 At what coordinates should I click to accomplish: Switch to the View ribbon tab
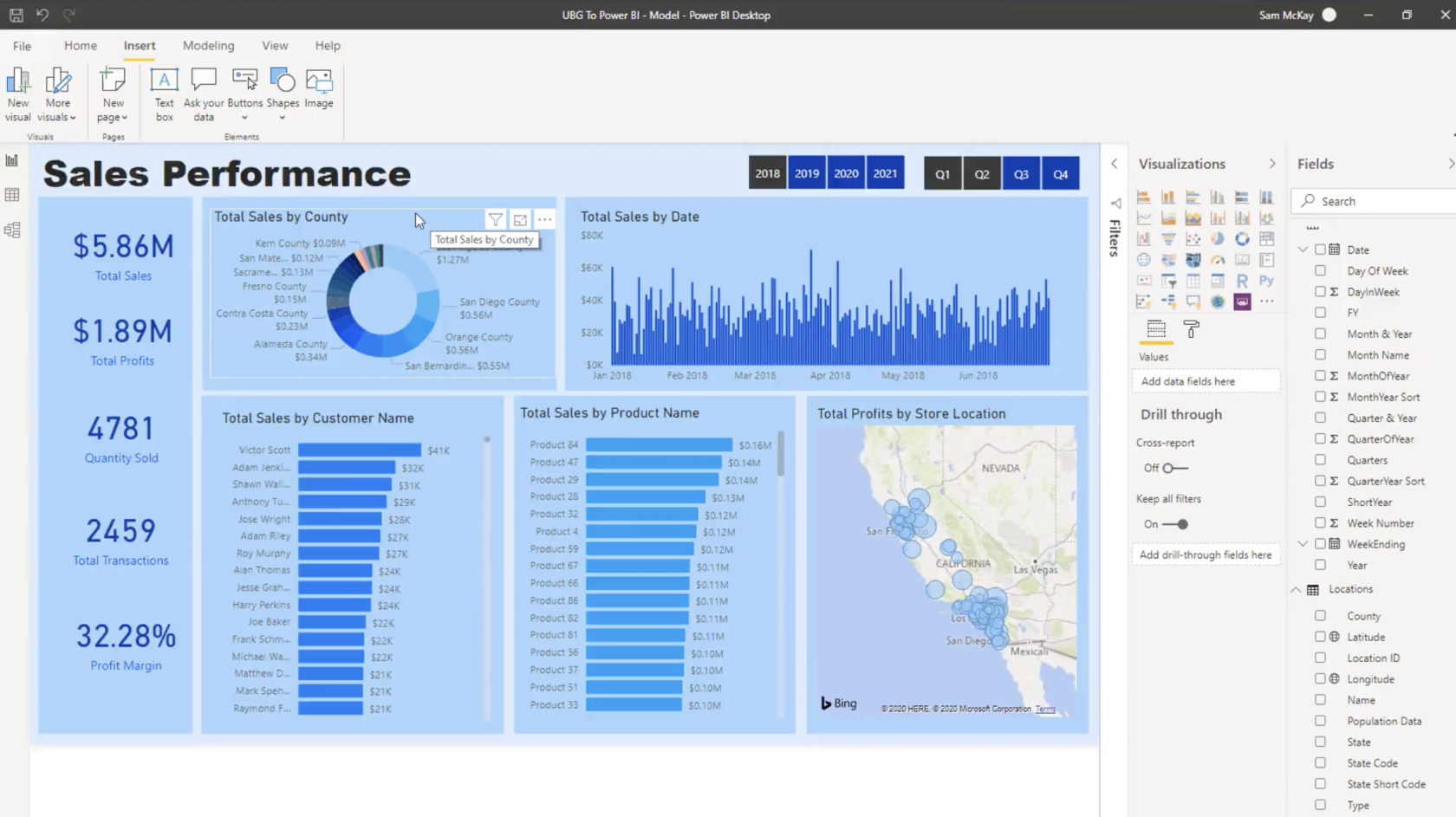tap(275, 46)
